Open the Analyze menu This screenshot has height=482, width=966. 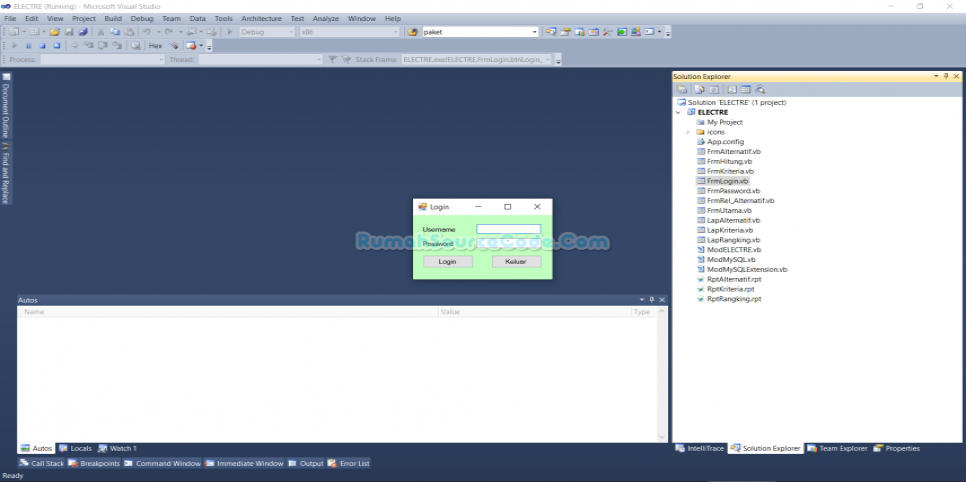(x=326, y=18)
